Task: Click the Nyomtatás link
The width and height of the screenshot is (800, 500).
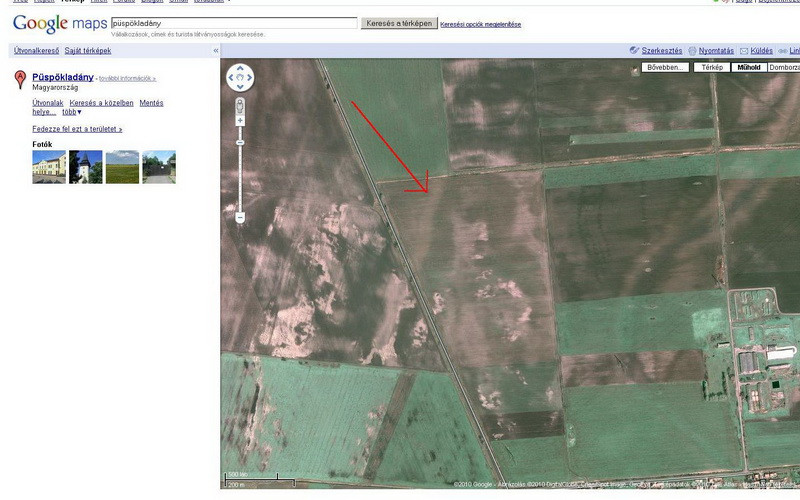Action: point(716,51)
